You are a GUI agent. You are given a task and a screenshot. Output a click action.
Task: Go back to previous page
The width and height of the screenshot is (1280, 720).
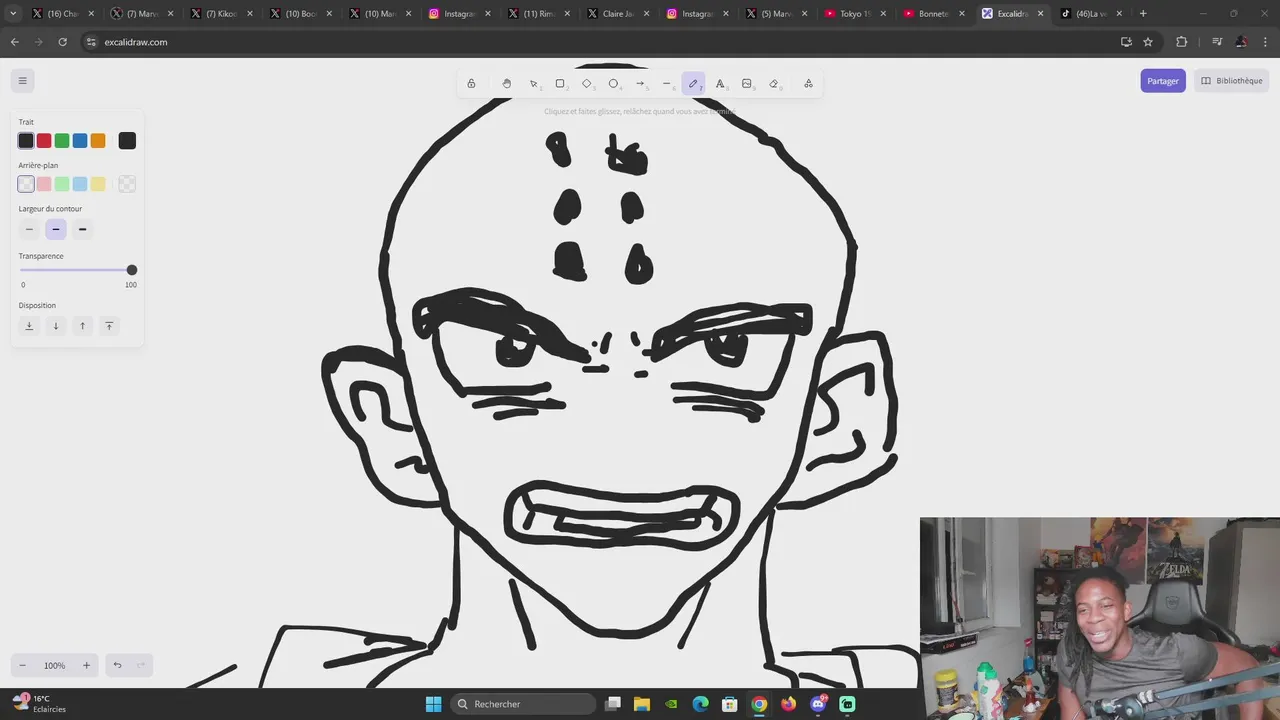[14, 42]
